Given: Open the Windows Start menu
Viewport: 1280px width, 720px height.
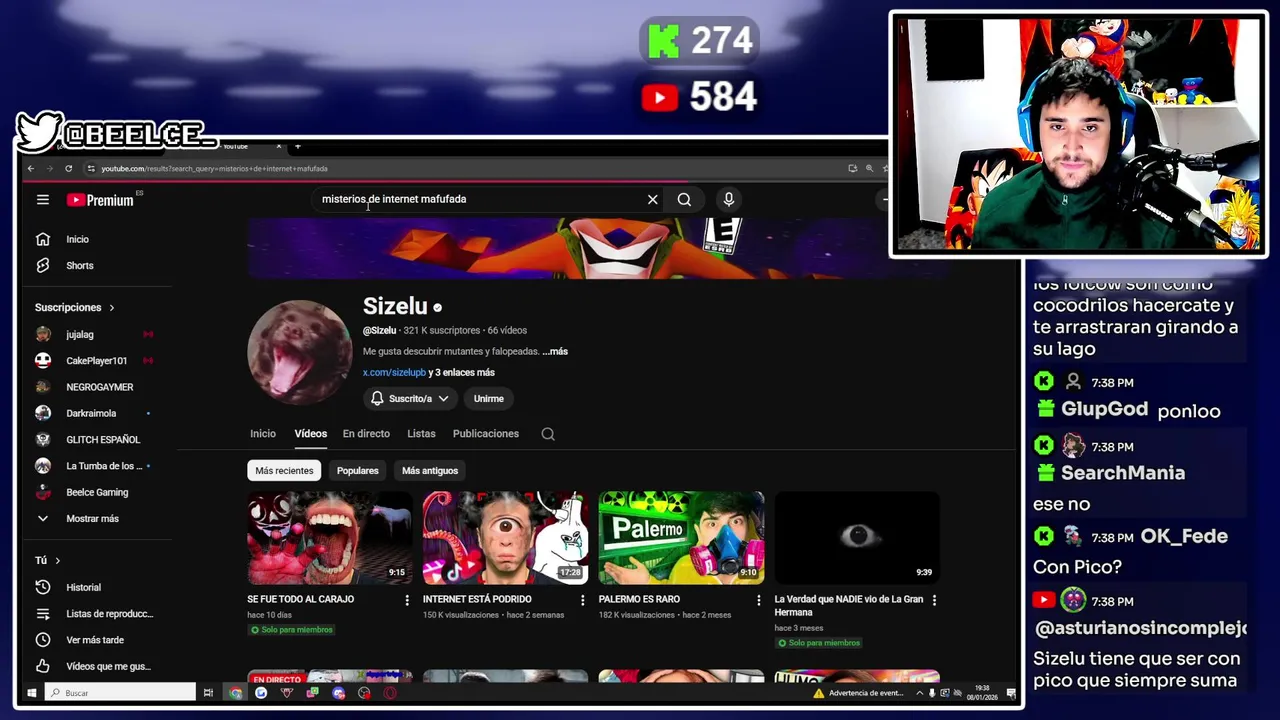Looking at the screenshot, I should pos(32,693).
